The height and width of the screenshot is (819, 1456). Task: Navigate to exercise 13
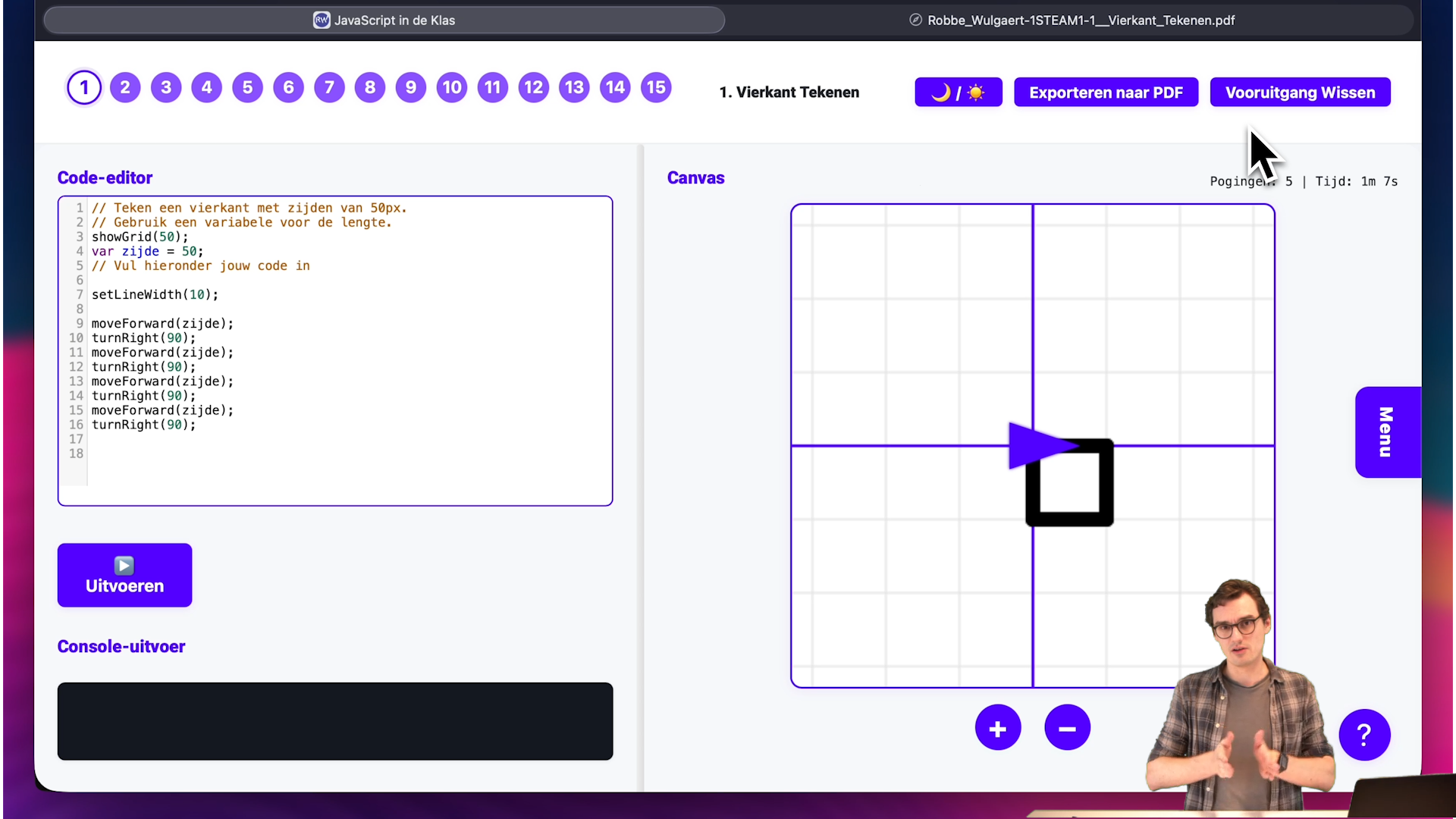click(x=574, y=88)
